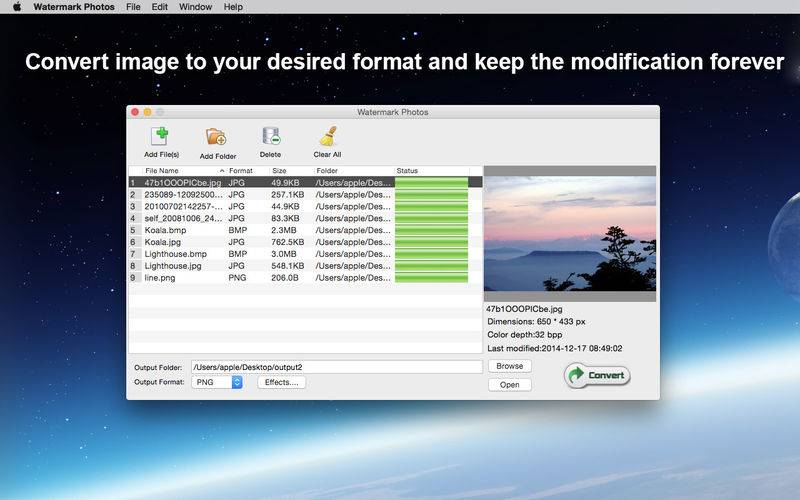Click progress bar of Koala.jpg row
This screenshot has height=500, width=800.
pyautogui.click(x=431, y=242)
